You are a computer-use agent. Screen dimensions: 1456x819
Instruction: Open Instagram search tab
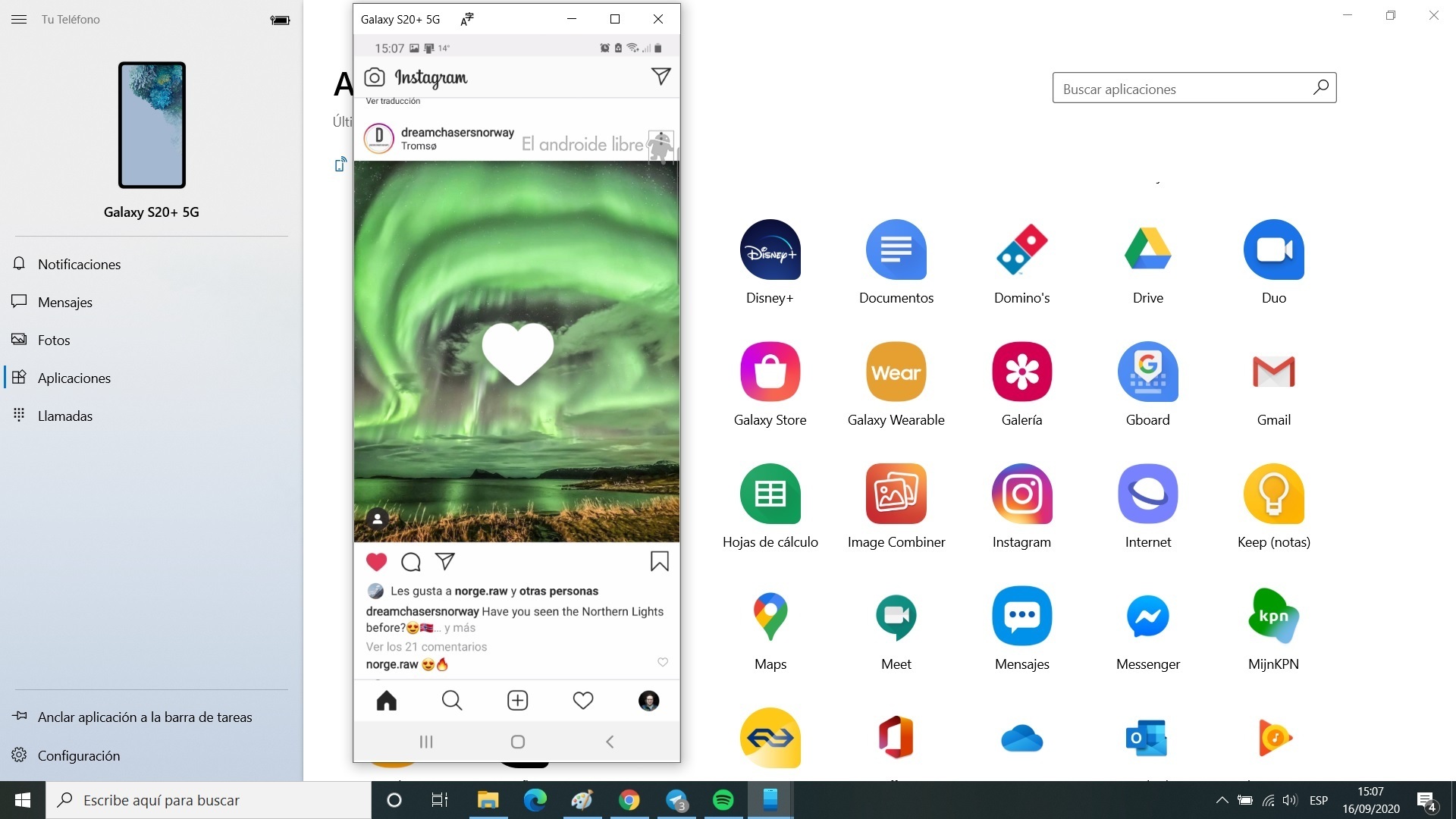coord(452,700)
